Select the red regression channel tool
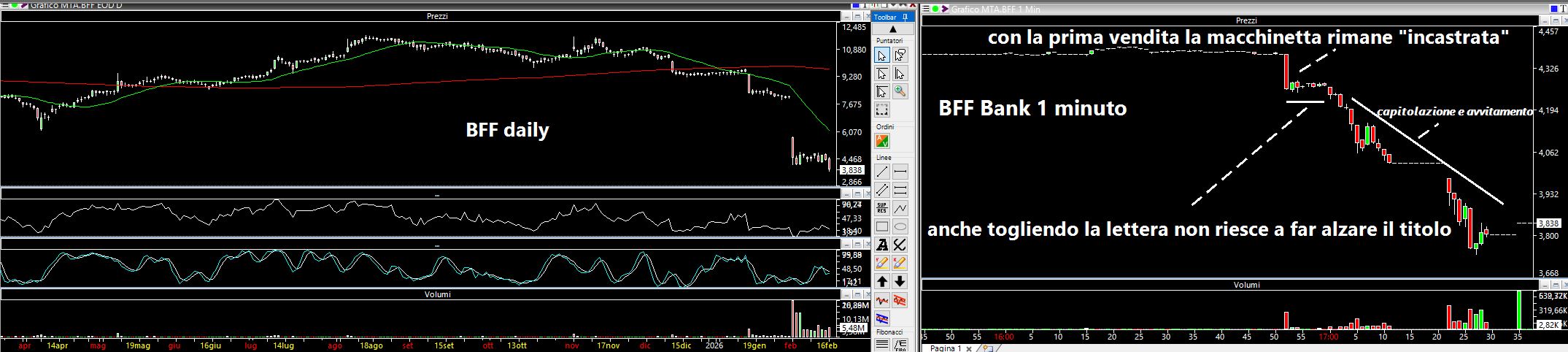 click(x=900, y=299)
